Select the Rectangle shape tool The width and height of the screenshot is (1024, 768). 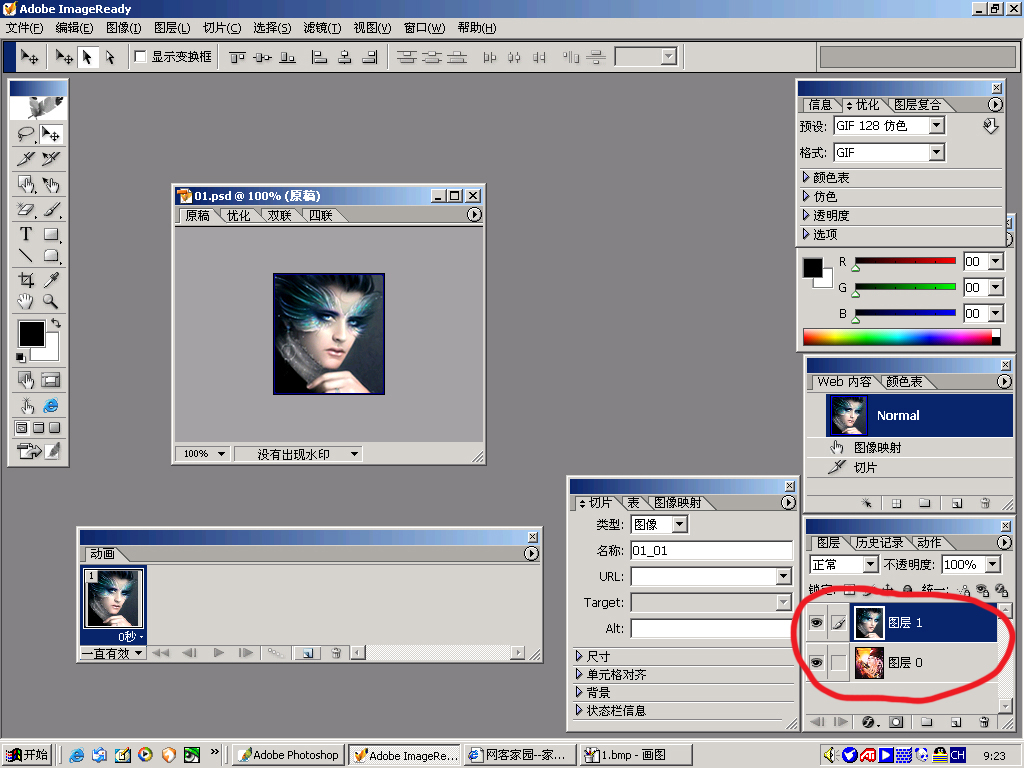click(51, 234)
